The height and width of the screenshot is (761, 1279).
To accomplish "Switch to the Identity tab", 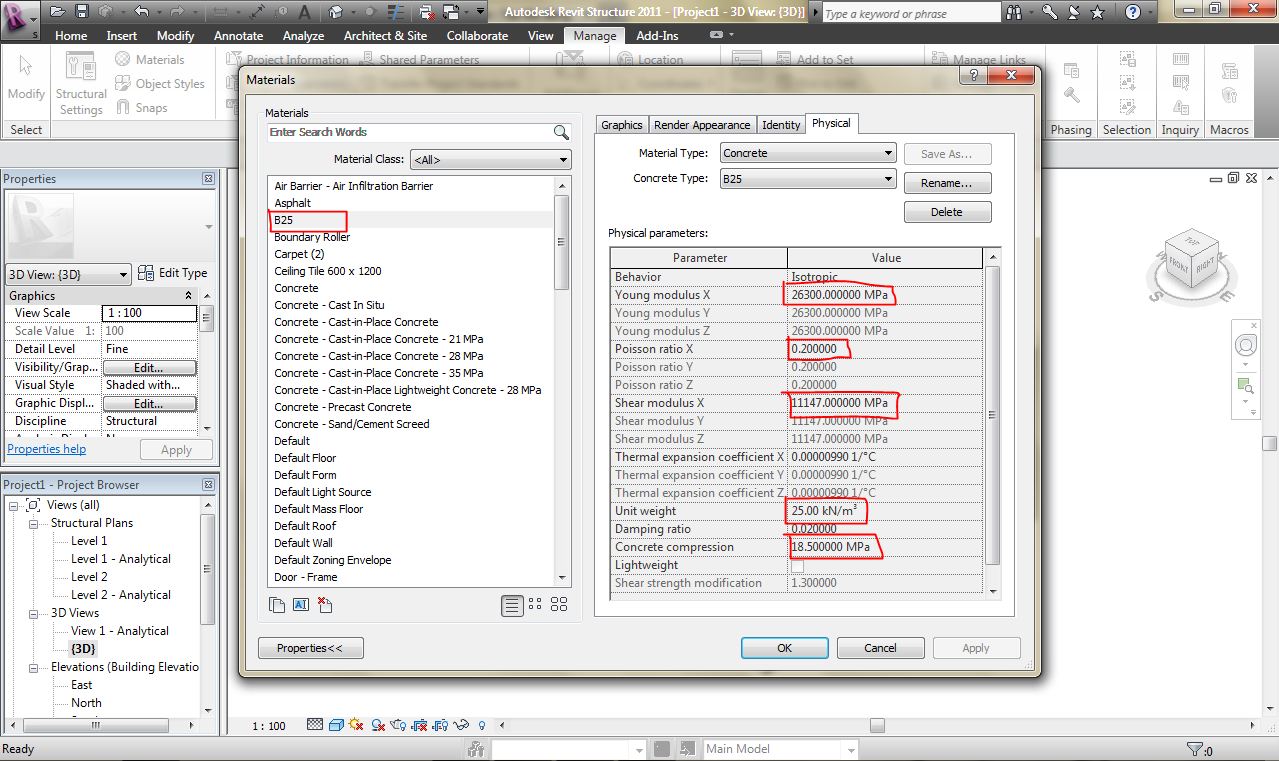I will click(781, 125).
